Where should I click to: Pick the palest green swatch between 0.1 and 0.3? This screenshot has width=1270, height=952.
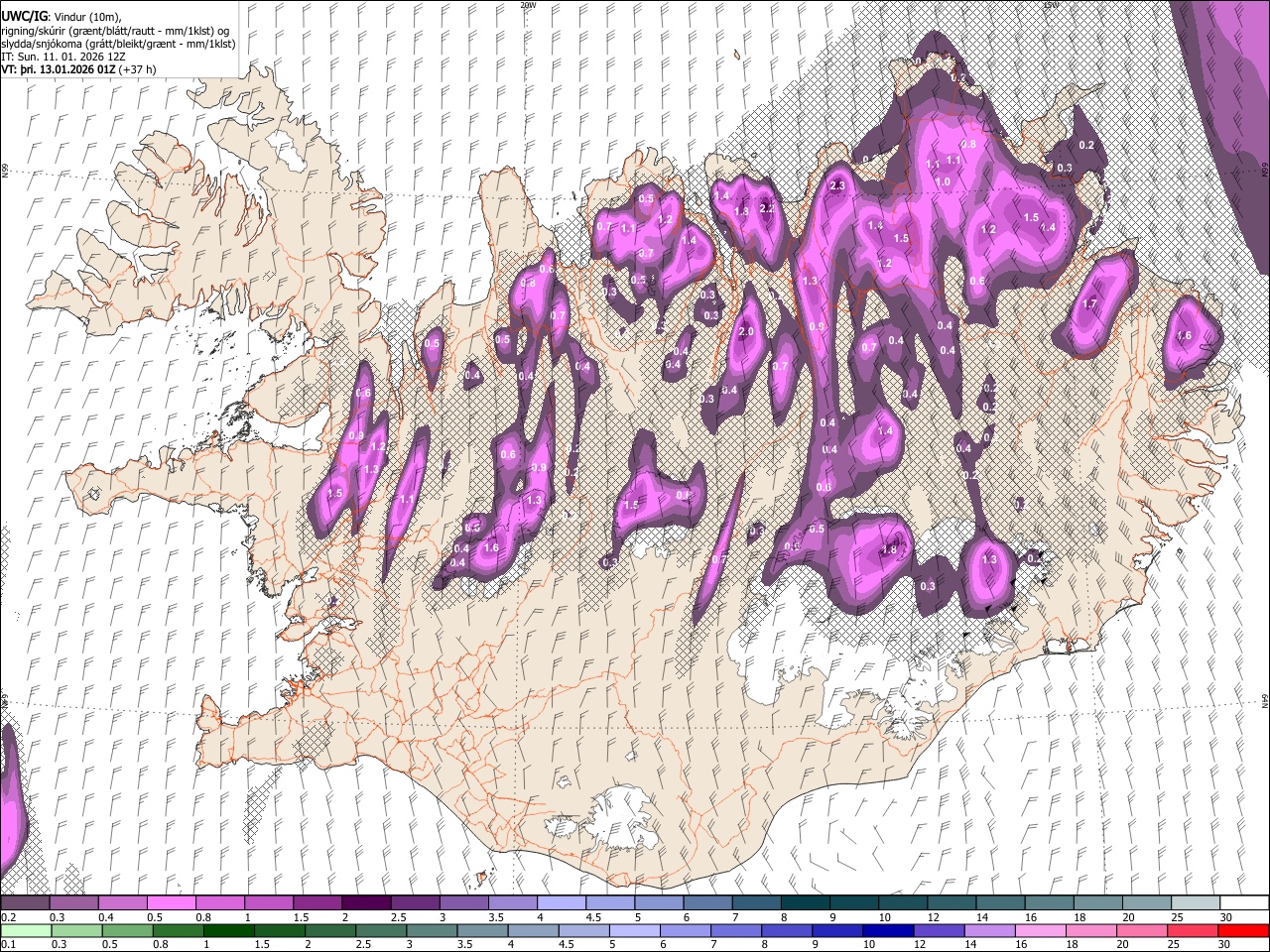[25, 930]
